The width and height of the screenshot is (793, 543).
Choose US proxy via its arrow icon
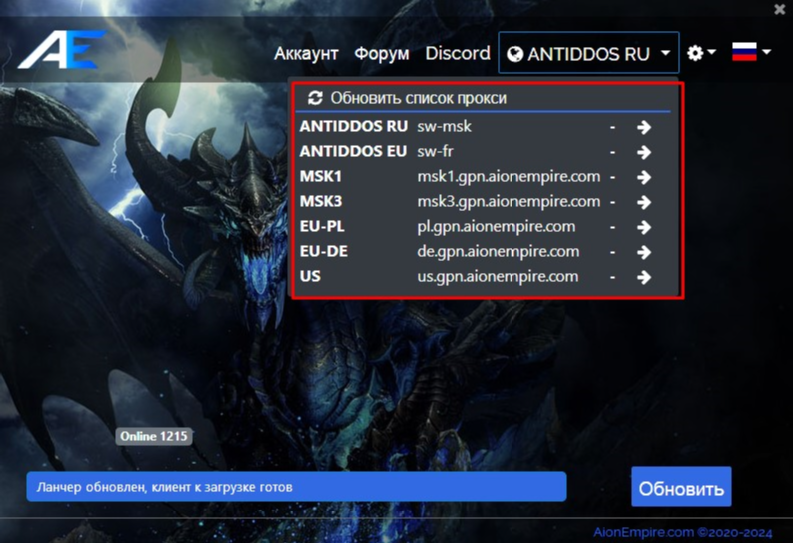pyautogui.click(x=644, y=277)
